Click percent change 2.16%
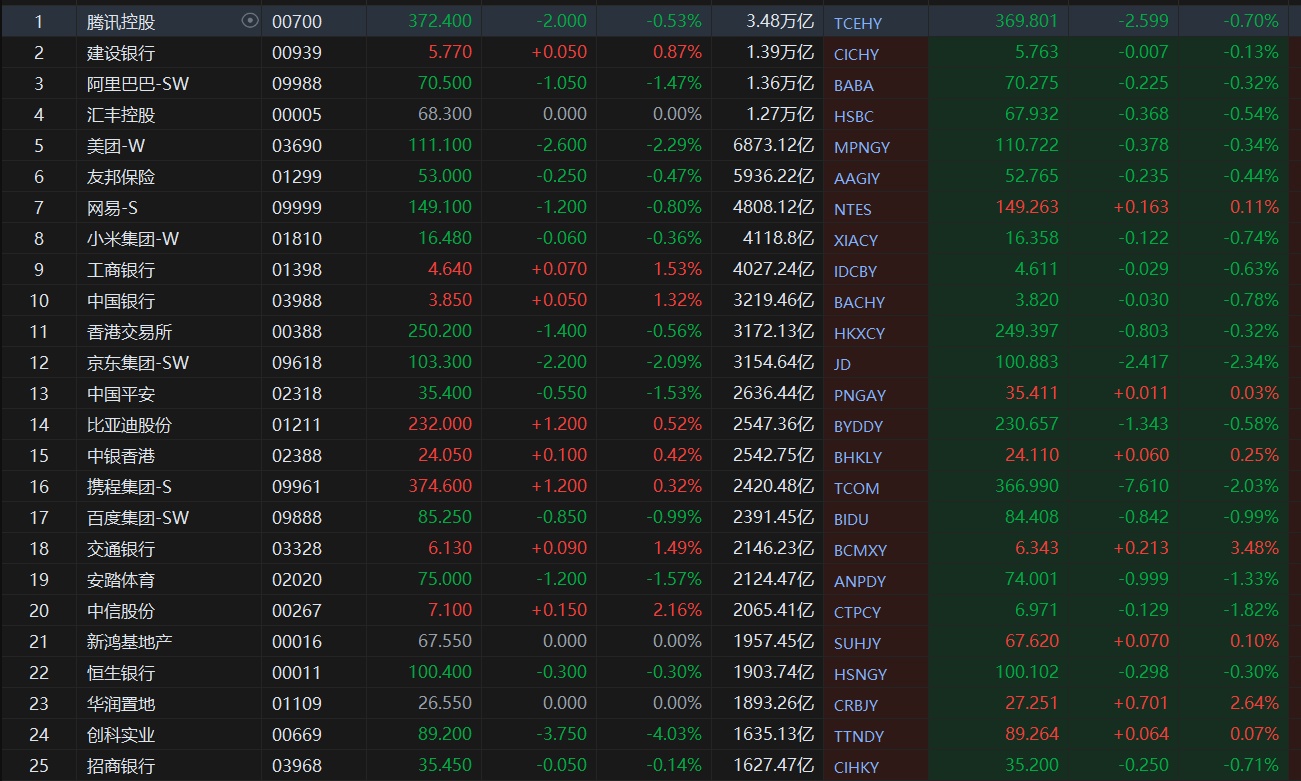 click(x=677, y=610)
